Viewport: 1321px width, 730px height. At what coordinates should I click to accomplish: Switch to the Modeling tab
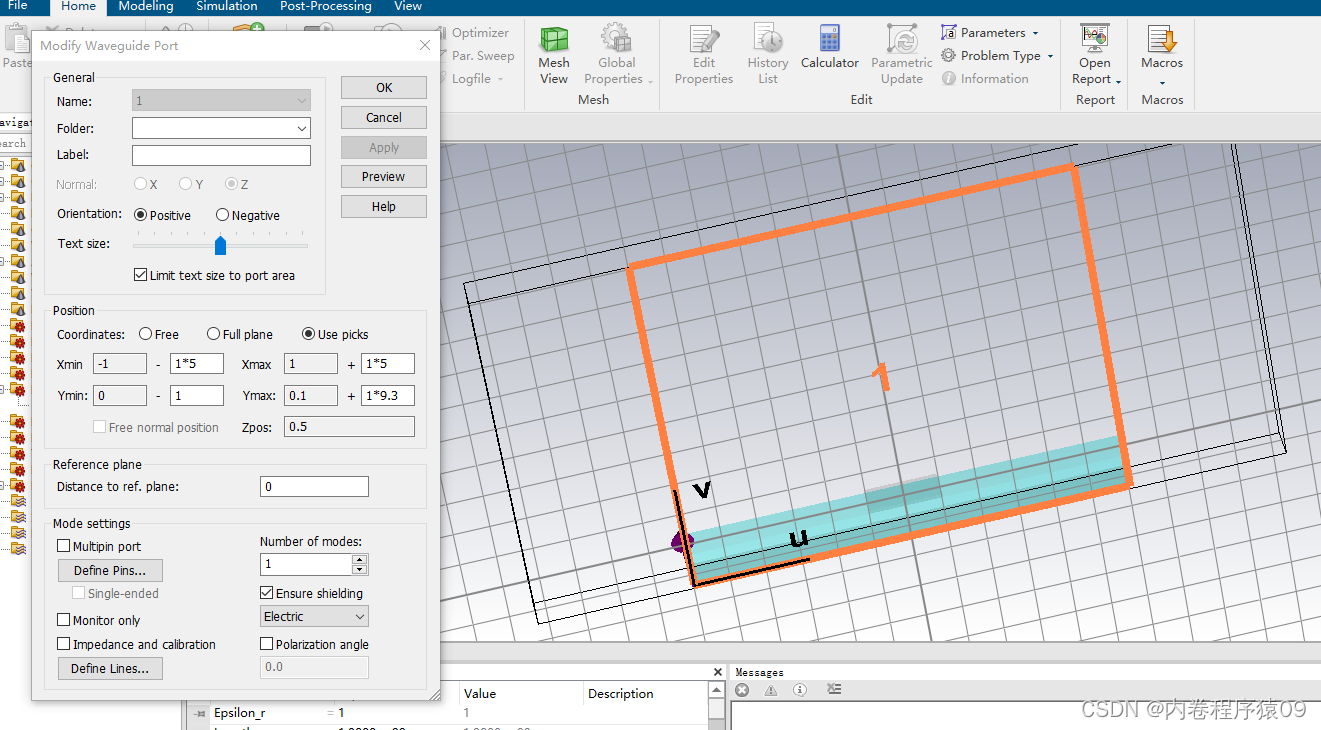[146, 6]
